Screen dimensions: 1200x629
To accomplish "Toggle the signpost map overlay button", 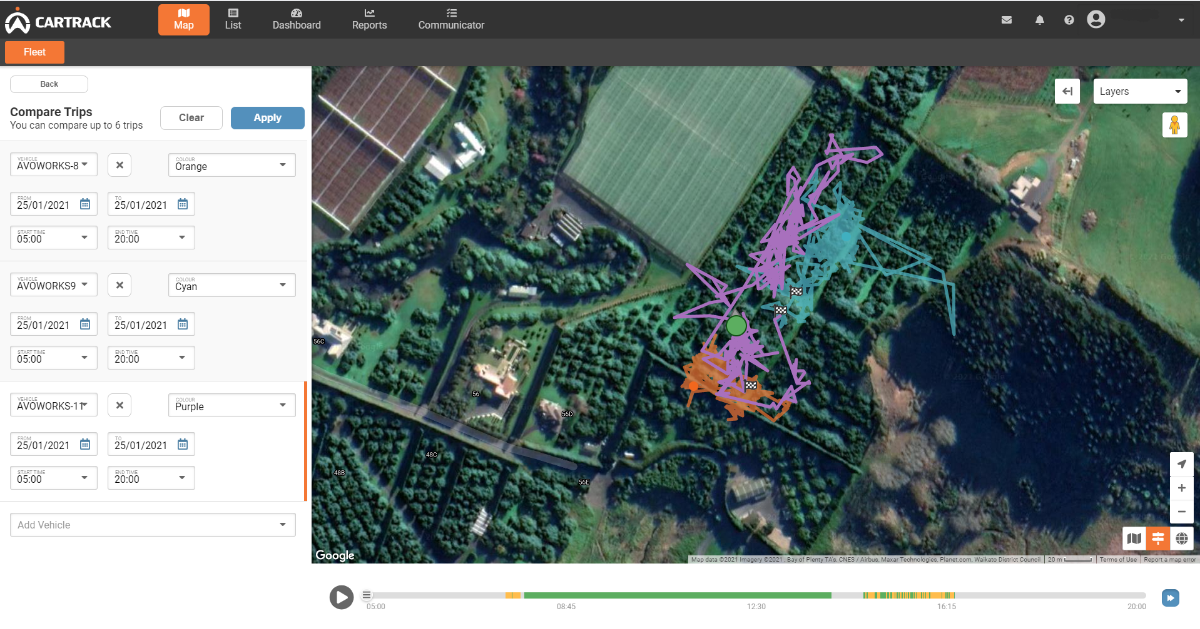I will pos(1158,539).
